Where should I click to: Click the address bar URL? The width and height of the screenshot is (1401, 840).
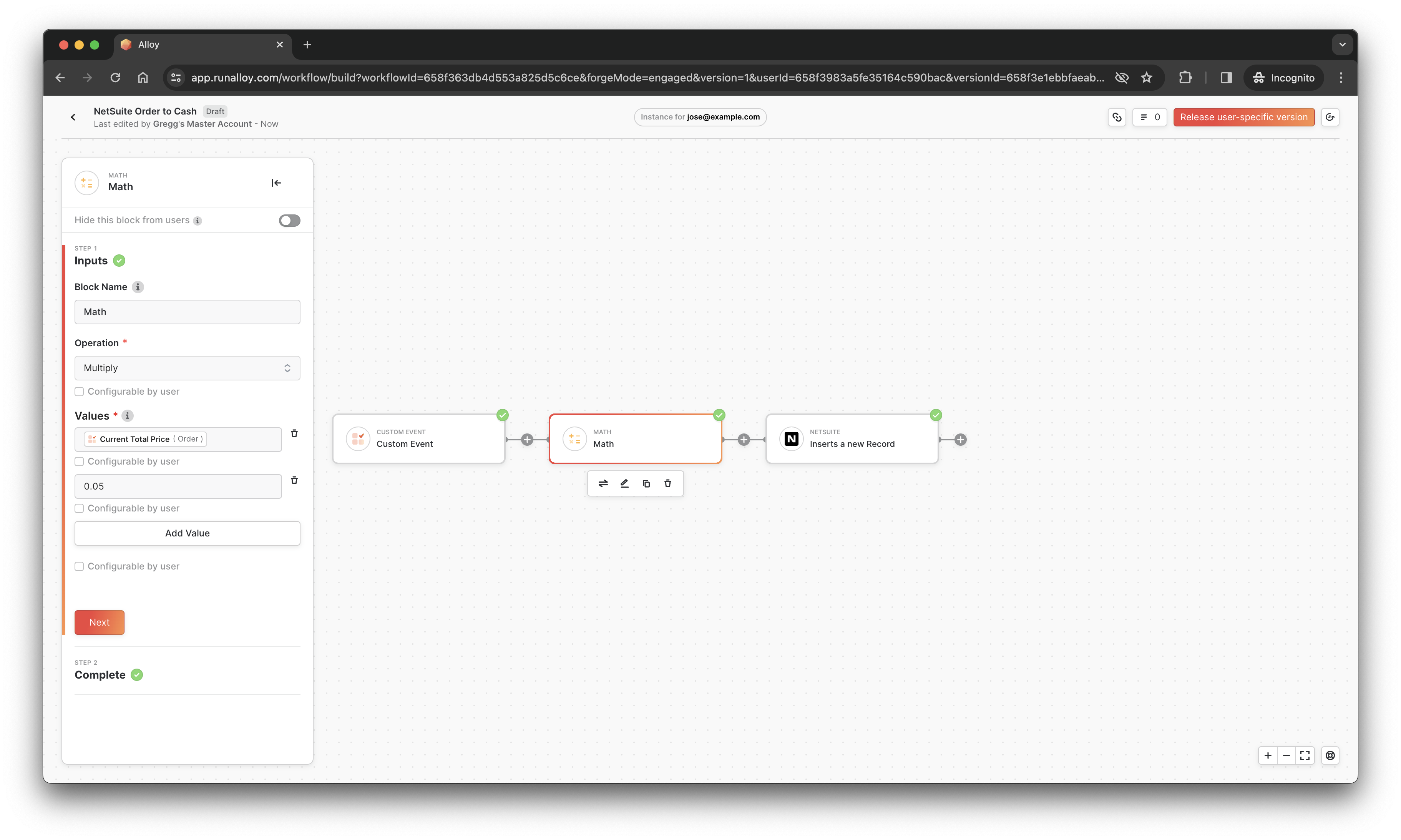click(x=647, y=78)
